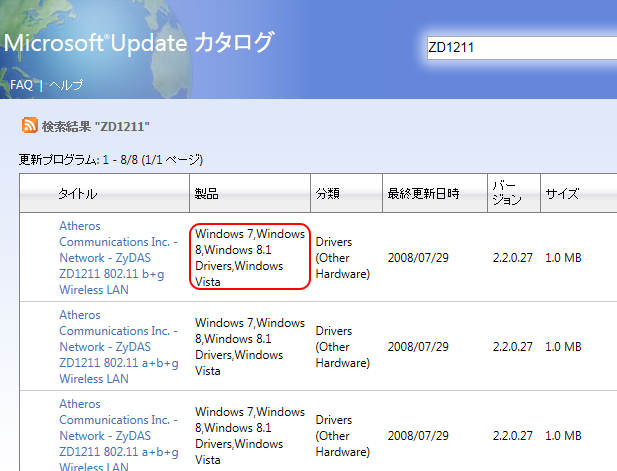Click the RSS feed icon beside search results

coord(30,125)
